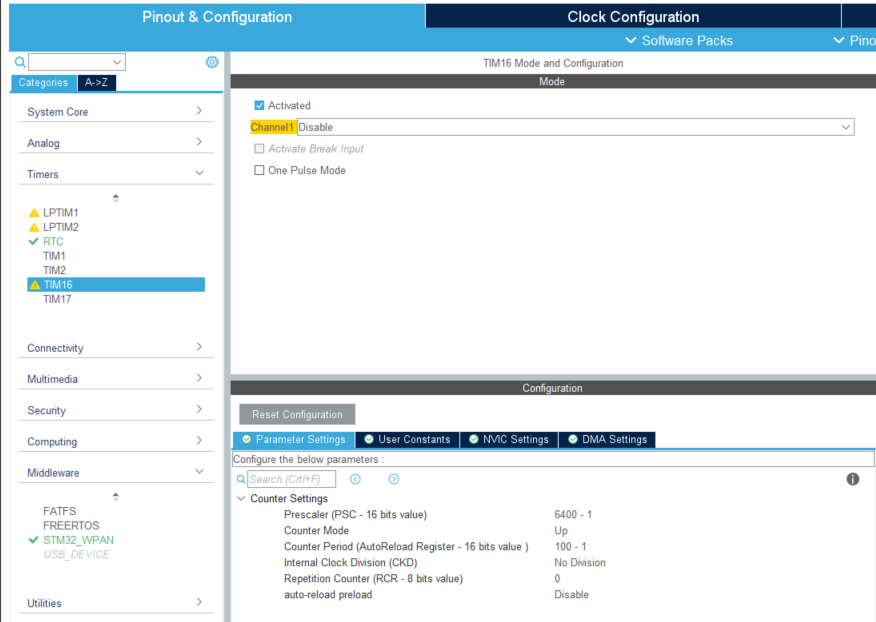The width and height of the screenshot is (876, 622).
Task: Click the Reset Configuration button
Action: (x=297, y=415)
